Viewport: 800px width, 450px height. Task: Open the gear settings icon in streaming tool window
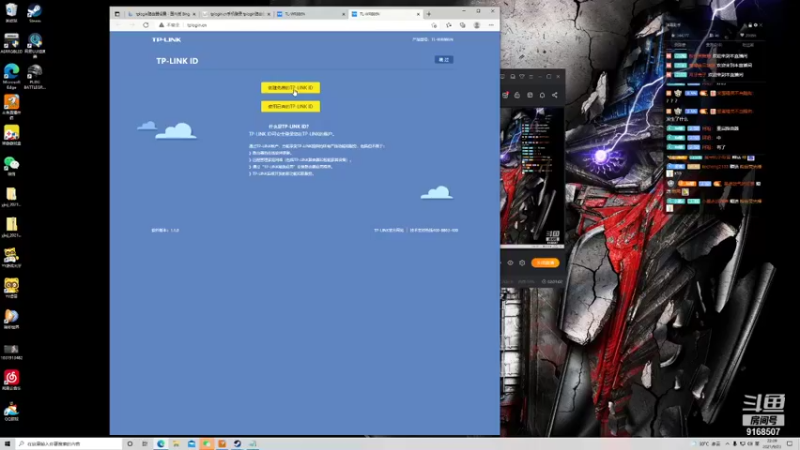tap(522, 263)
